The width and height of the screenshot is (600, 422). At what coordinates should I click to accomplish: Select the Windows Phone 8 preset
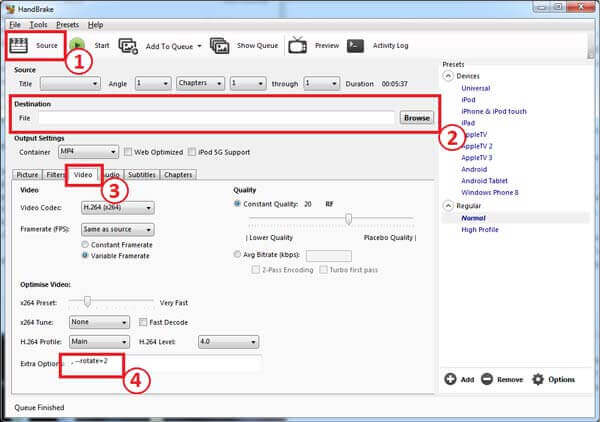click(x=489, y=192)
